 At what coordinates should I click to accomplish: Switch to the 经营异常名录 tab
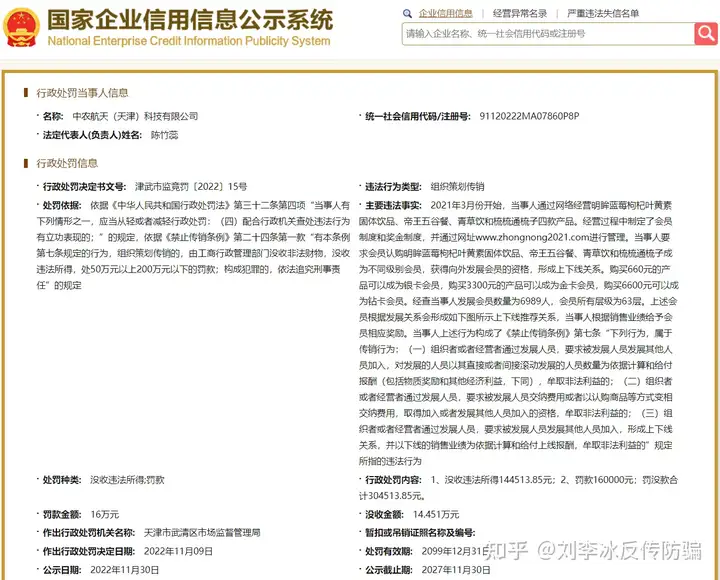(520, 14)
